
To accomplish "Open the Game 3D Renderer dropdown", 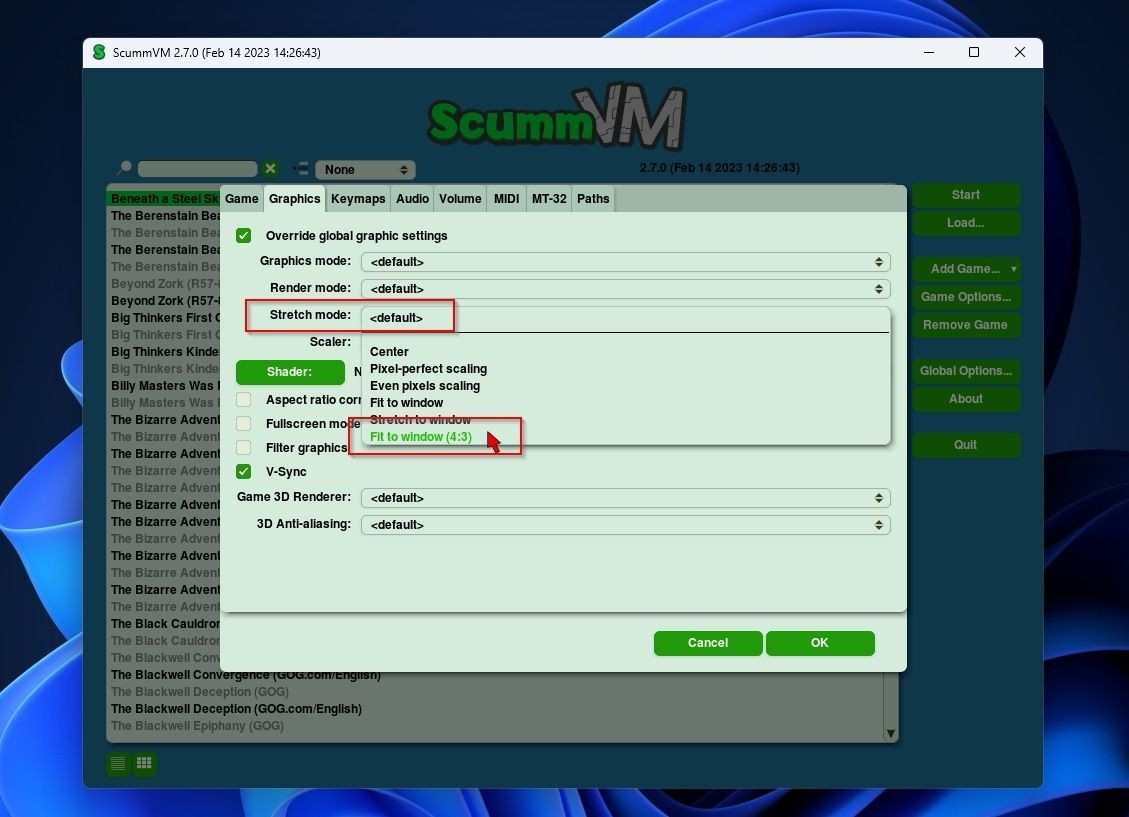I will pos(626,498).
